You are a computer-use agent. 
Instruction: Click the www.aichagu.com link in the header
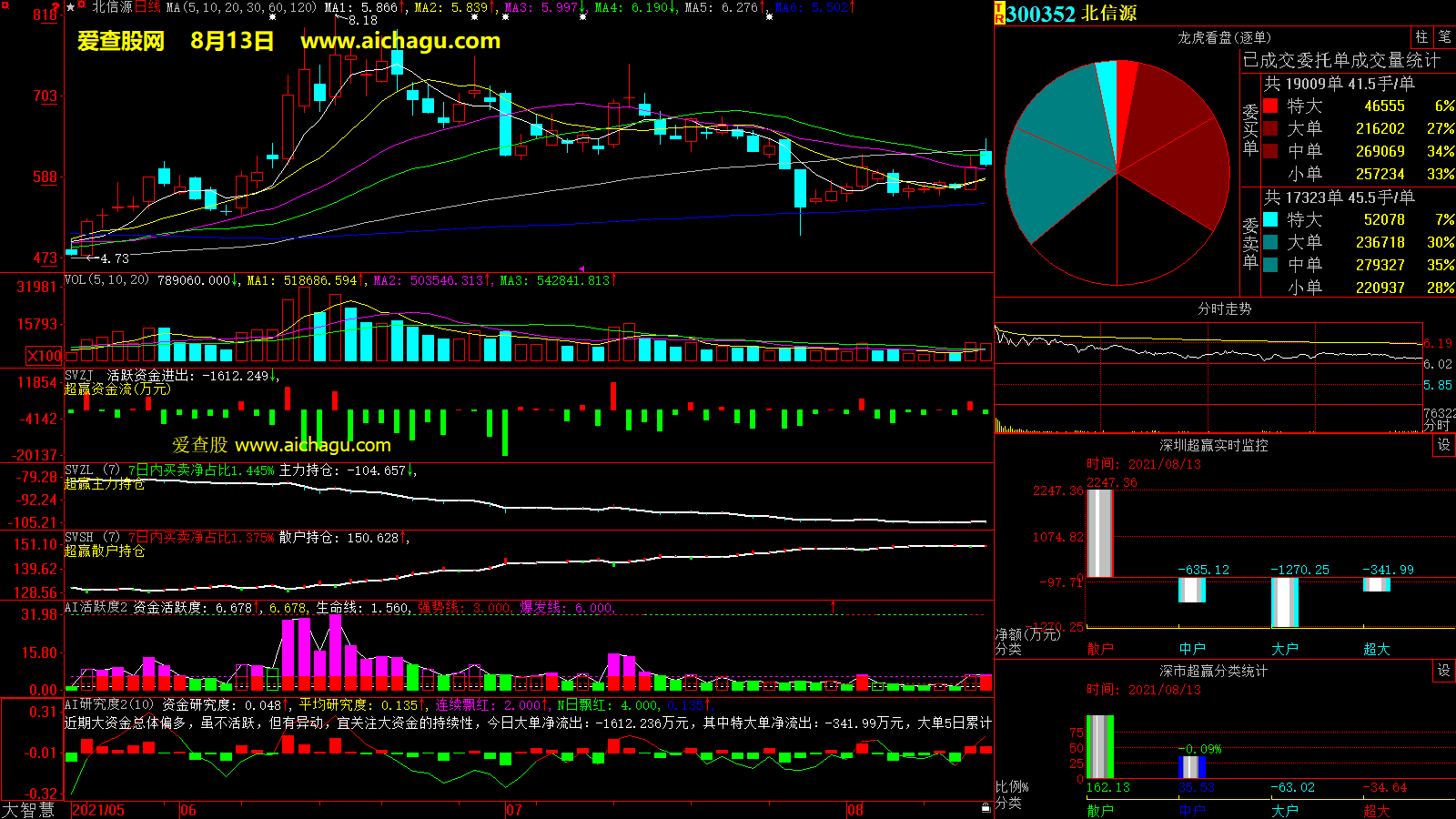tap(400, 41)
